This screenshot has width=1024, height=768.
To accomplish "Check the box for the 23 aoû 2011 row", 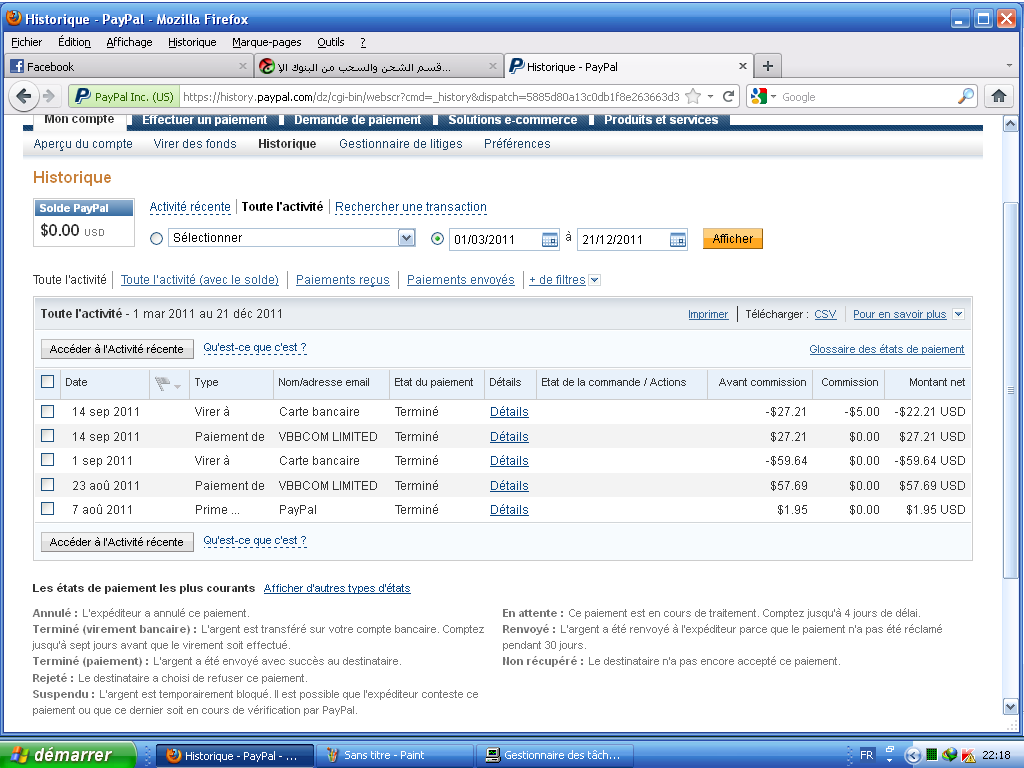I will coord(48,485).
